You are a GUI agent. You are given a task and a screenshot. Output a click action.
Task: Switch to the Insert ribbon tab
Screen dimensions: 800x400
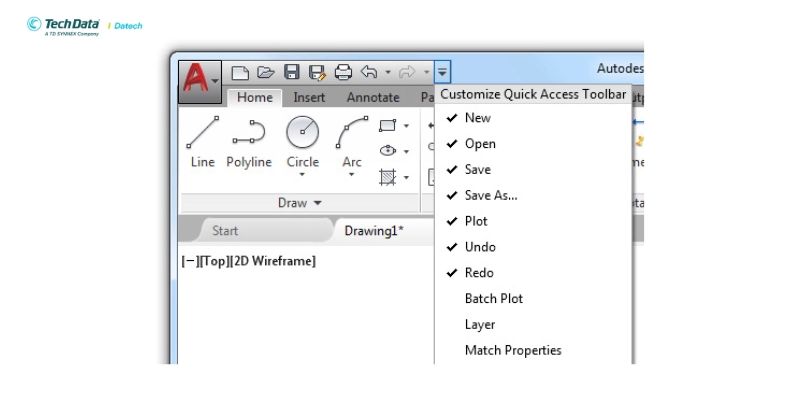(x=309, y=97)
